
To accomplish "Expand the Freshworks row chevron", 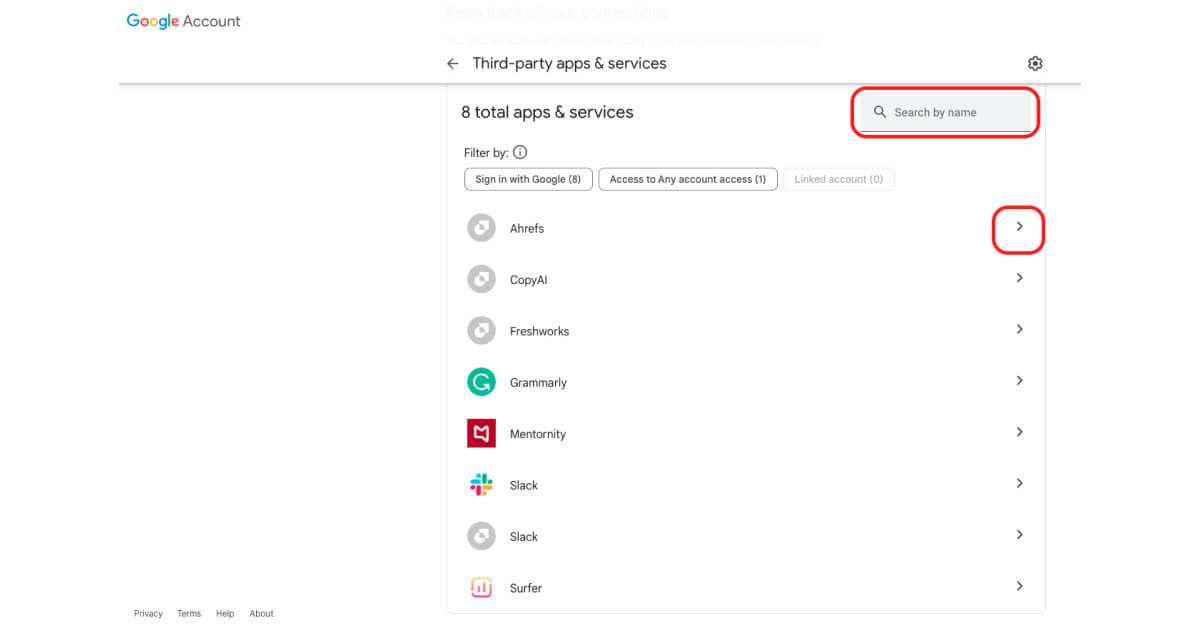I will (1019, 329).
